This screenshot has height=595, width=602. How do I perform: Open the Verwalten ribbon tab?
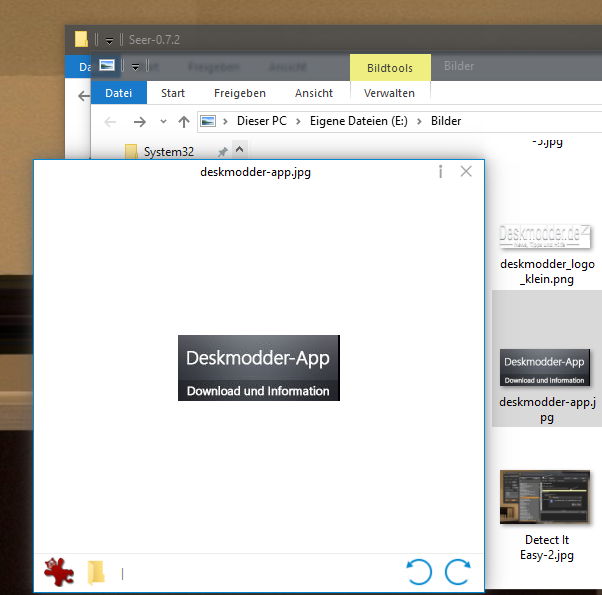(389, 93)
